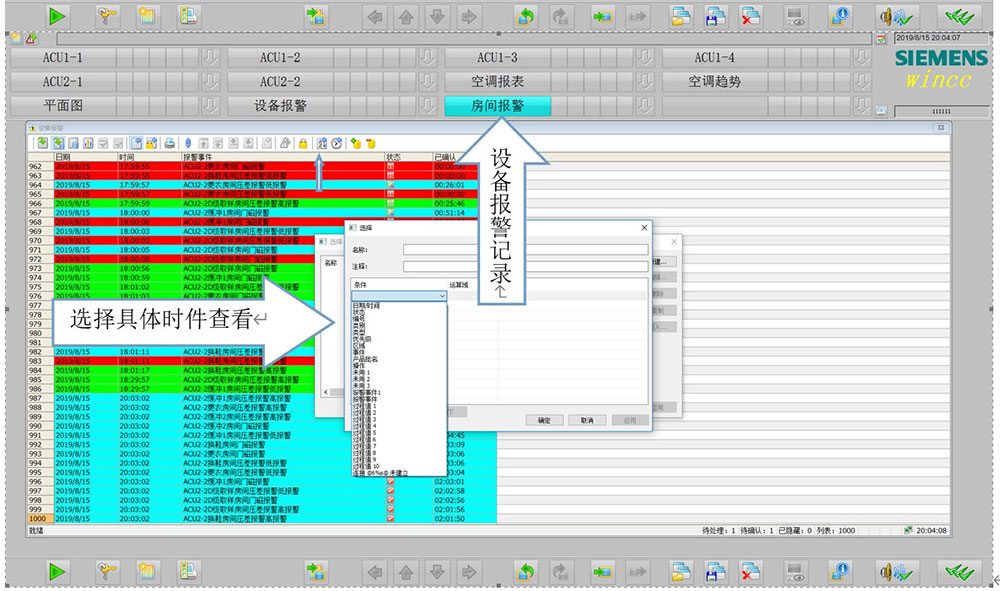Click the red X delete icon in top toolbar
This screenshot has width=1000, height=591.
tap(750, 16)
